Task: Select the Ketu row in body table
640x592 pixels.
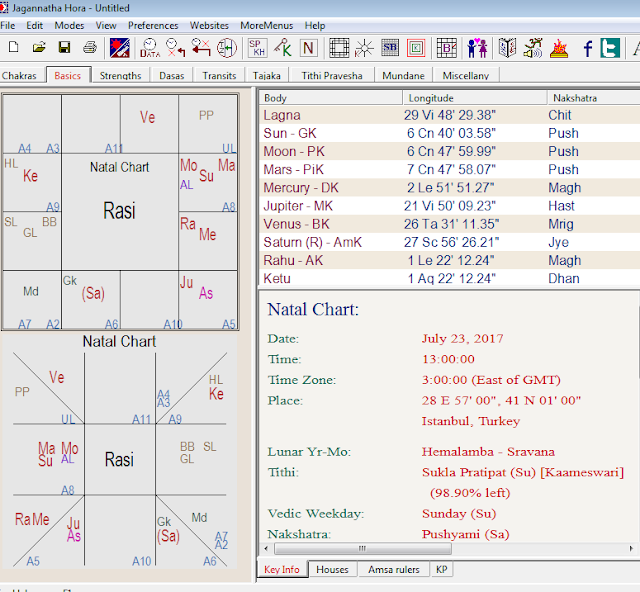Action: [x=449, y=278]
